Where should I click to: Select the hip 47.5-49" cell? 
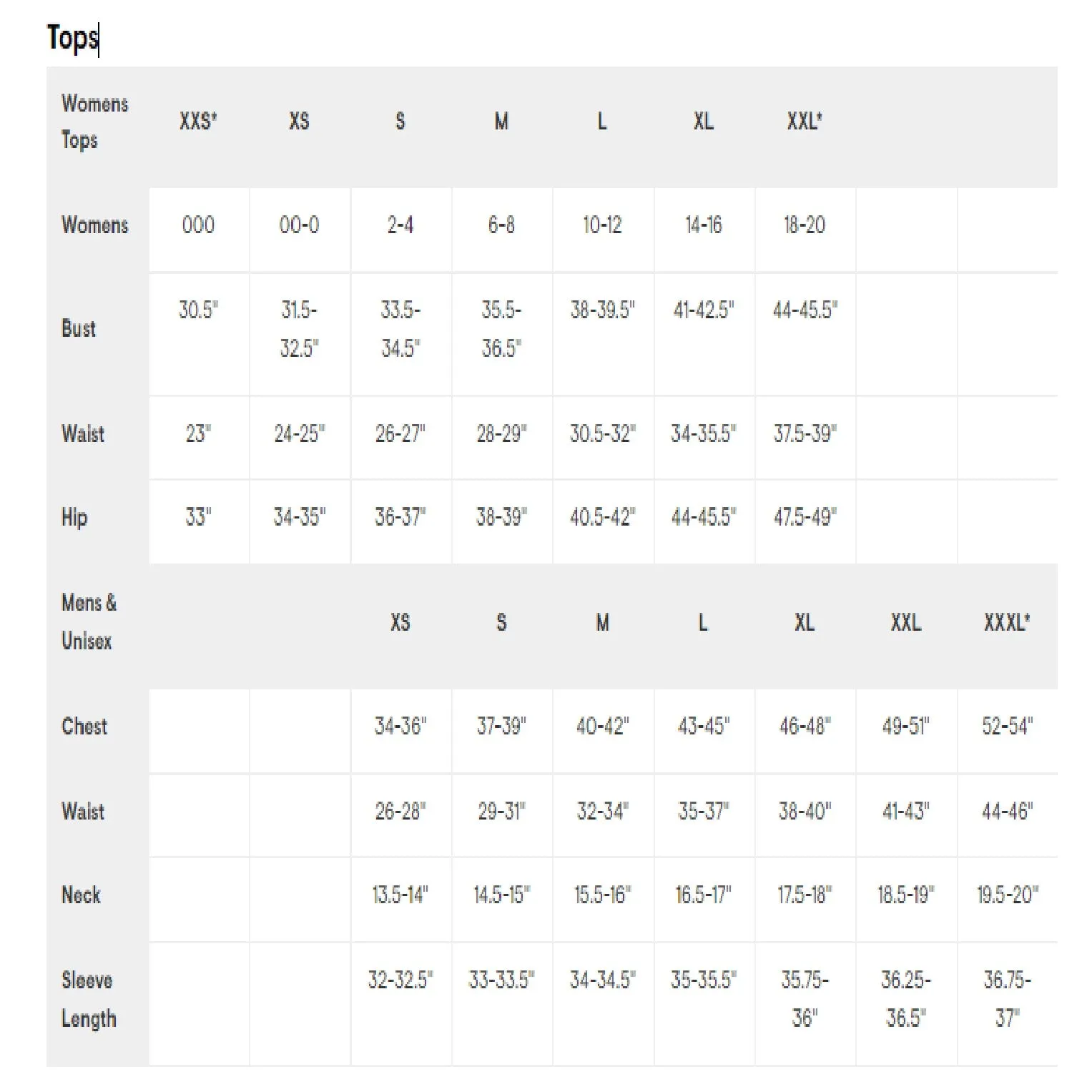click(805, 516)
